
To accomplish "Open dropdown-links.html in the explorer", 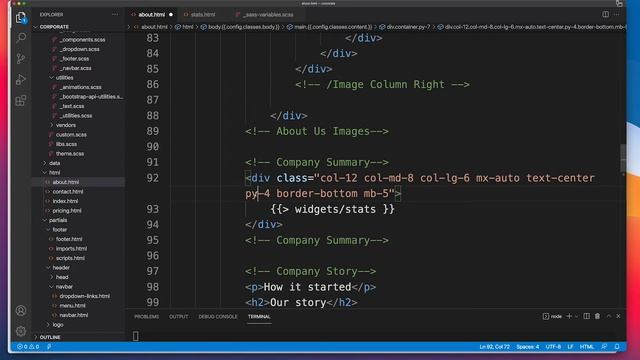I will coord(84,296).
